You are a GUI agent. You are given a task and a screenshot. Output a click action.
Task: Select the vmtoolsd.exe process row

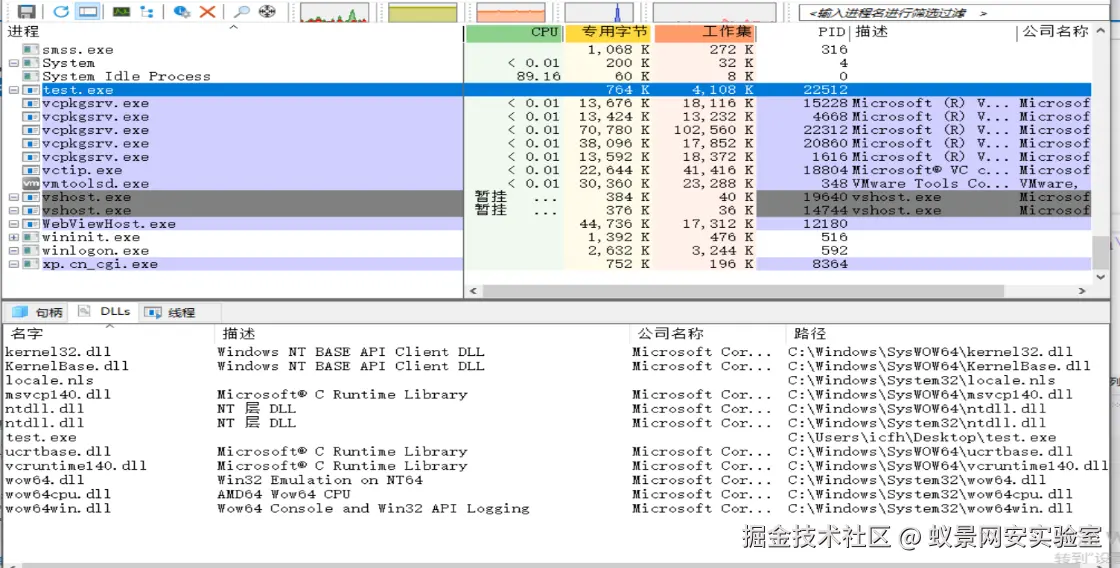(546, 184)
